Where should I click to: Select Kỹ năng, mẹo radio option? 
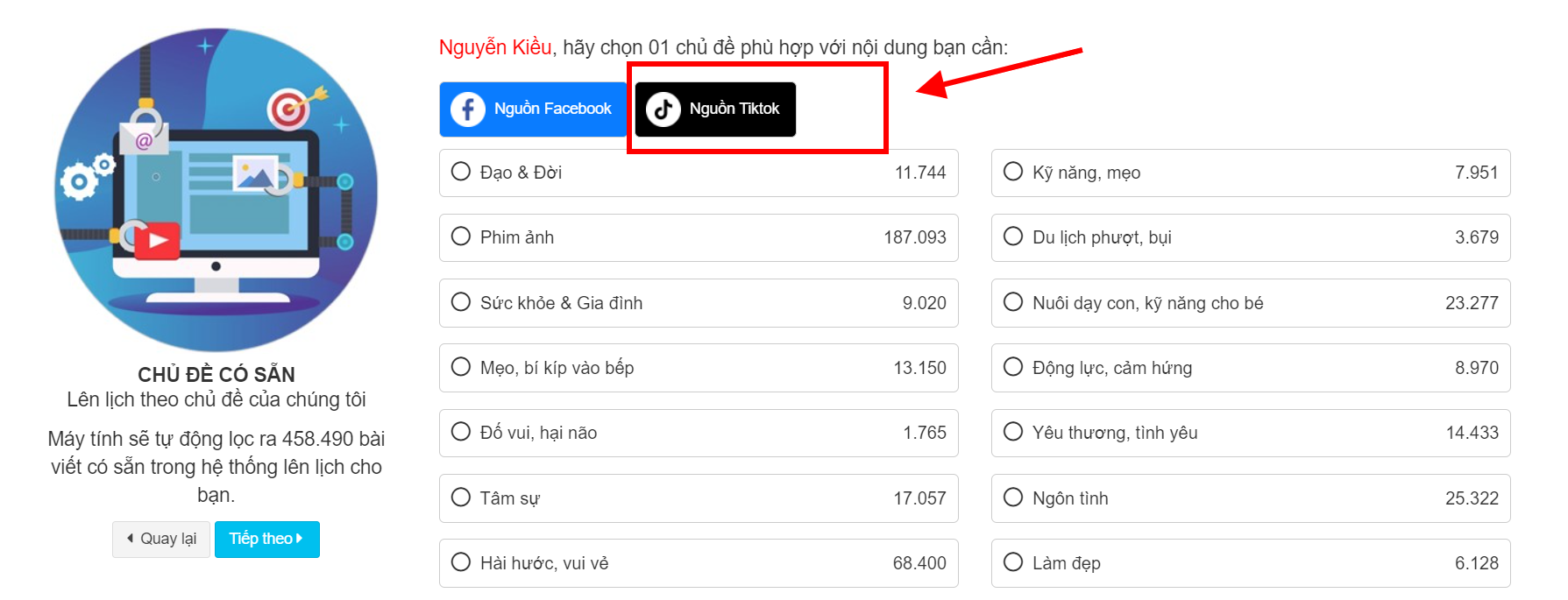[1013, 172]
